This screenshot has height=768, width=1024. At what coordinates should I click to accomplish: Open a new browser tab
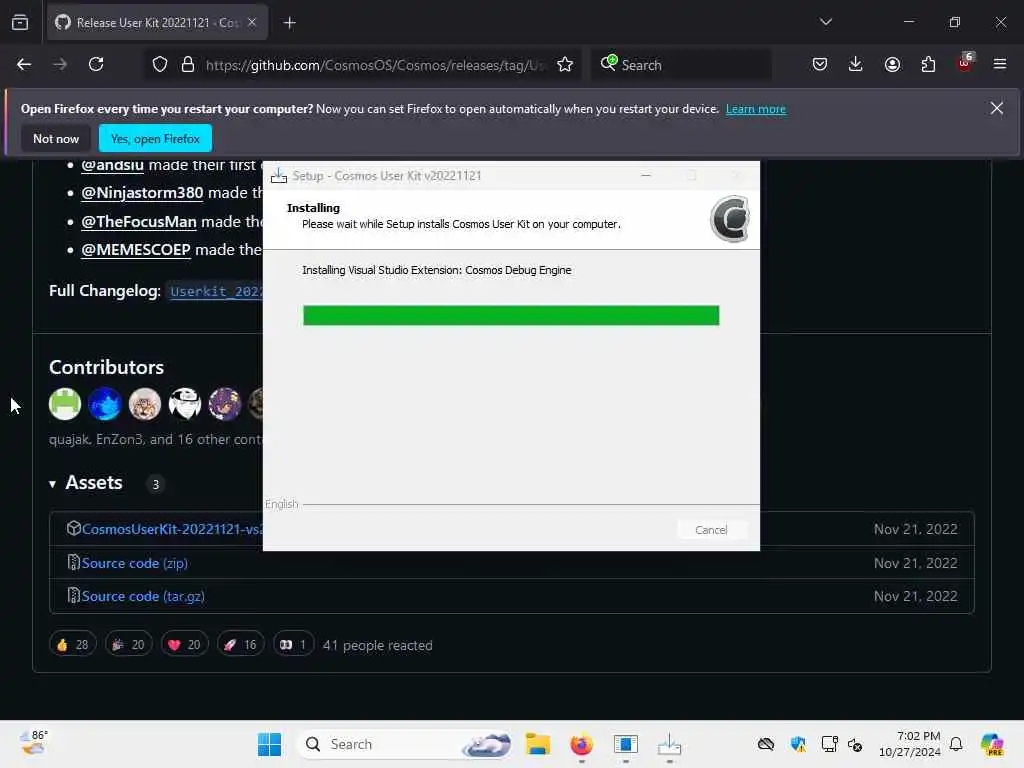coord(289,23)
